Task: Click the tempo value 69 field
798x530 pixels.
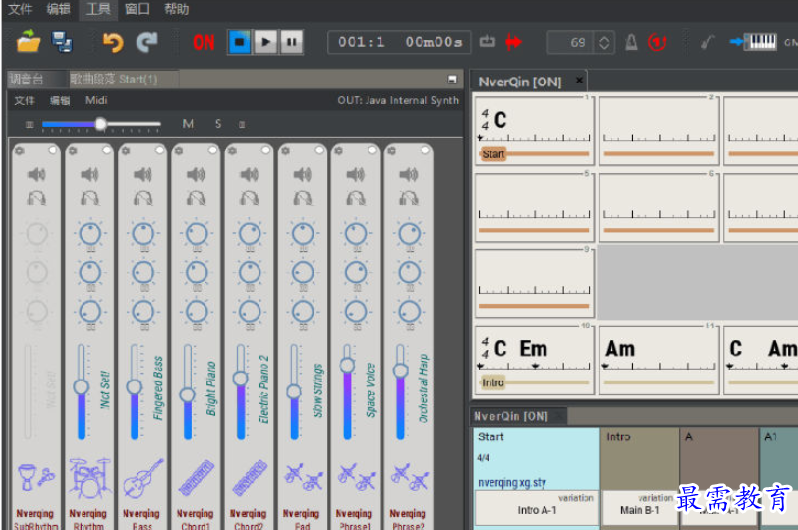Action: coord(569,42)
